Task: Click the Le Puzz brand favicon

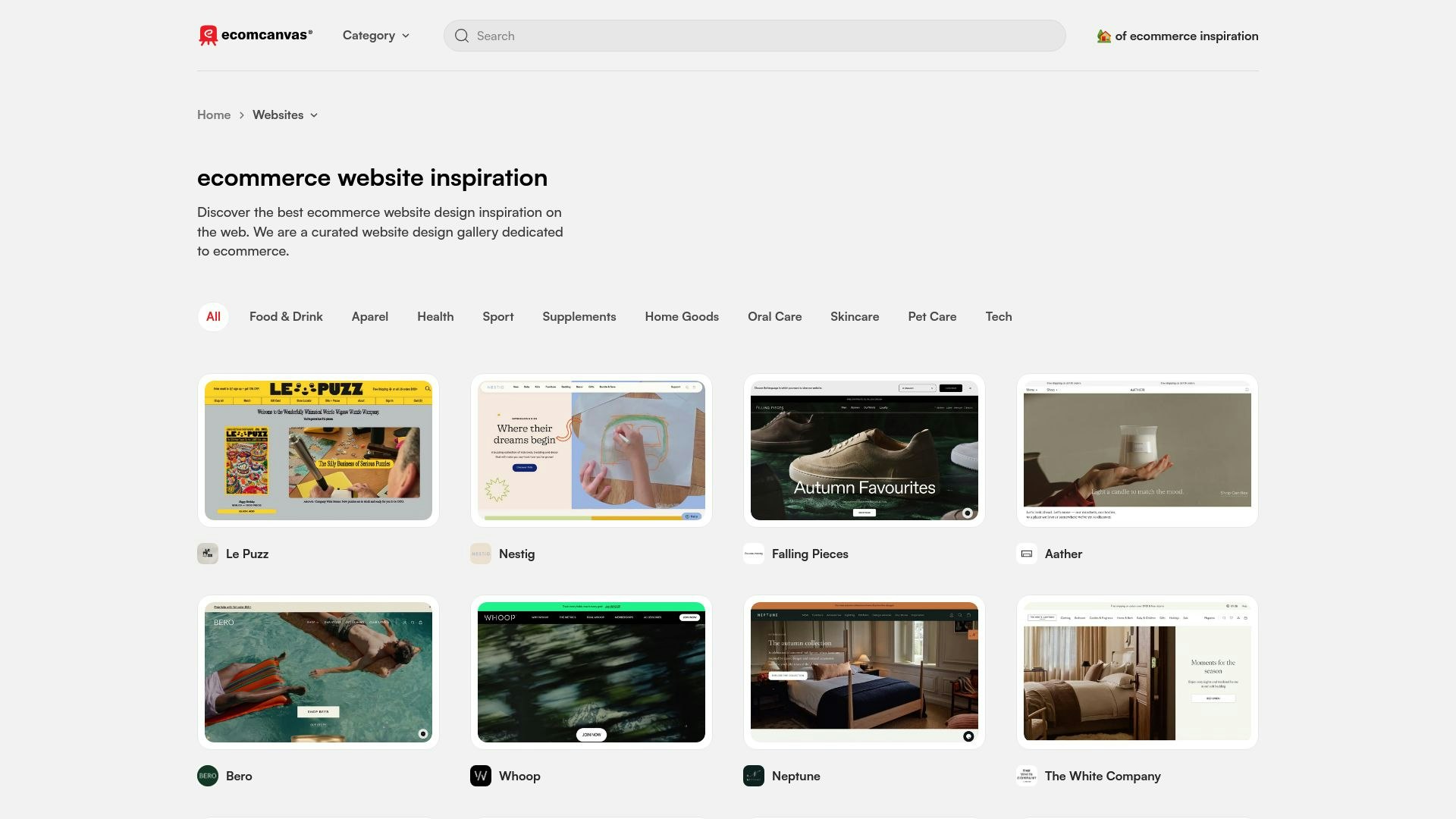Action: [208, 554]
